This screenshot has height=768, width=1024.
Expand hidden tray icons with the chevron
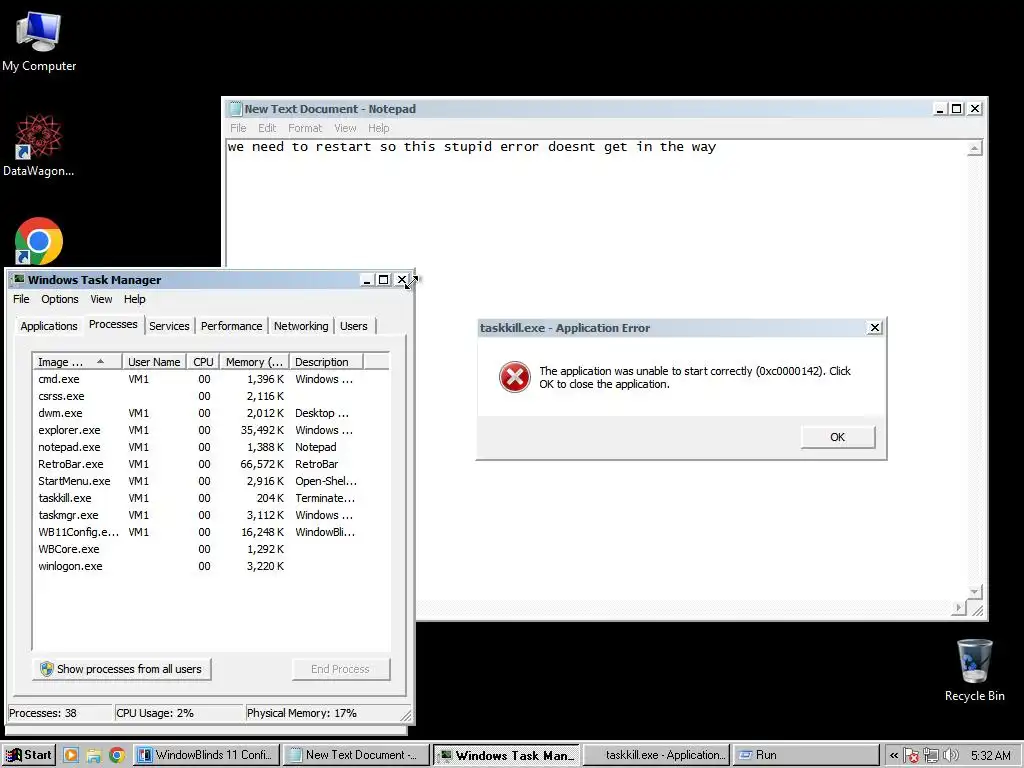click(x=893, y=756)
